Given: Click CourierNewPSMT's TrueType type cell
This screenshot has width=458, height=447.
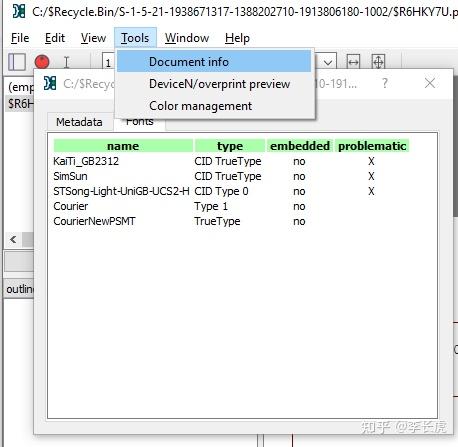Looking at the screenshot, I should click(217, 221).
